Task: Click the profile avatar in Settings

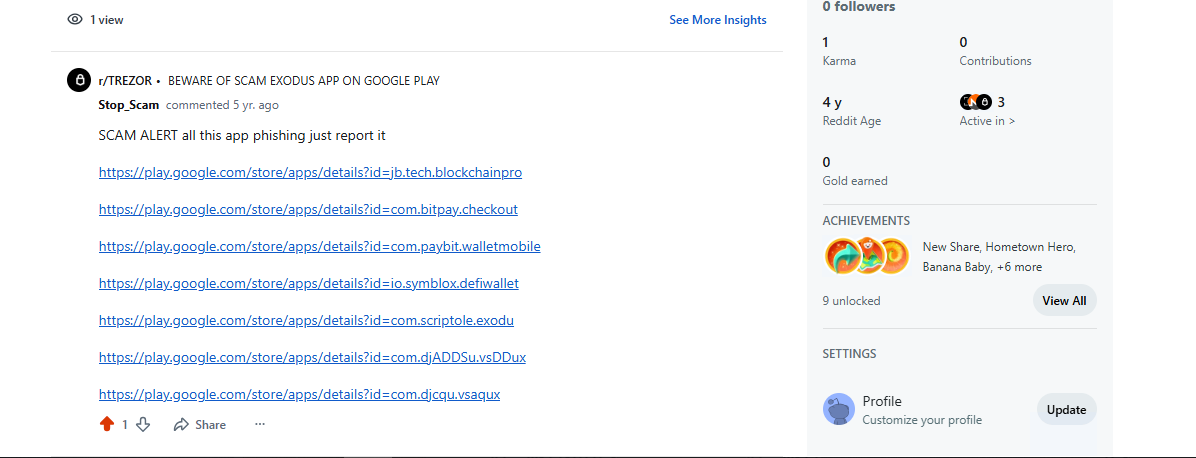Action: 838,409
